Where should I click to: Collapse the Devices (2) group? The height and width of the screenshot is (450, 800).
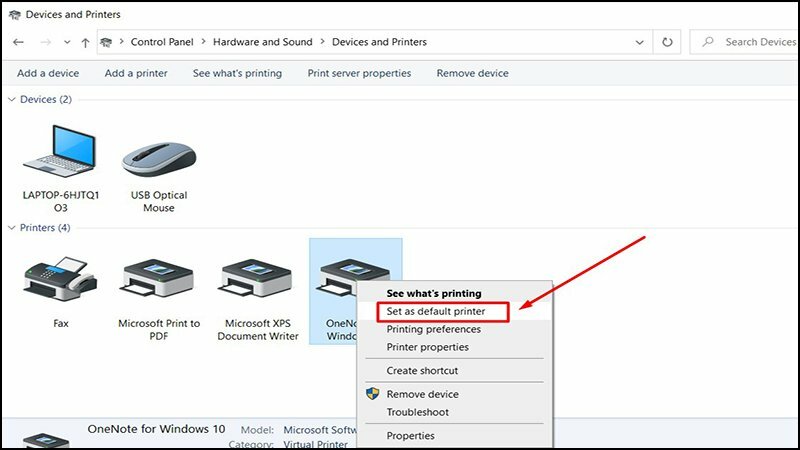[11, 99]
